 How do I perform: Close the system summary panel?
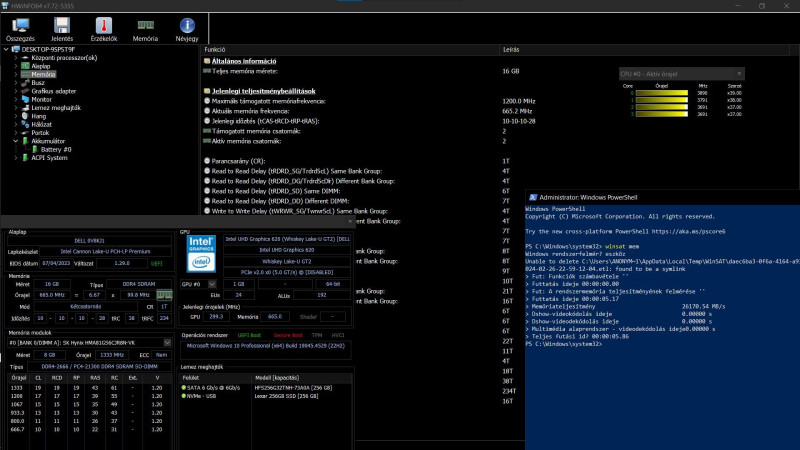click(x=349, y=221)
